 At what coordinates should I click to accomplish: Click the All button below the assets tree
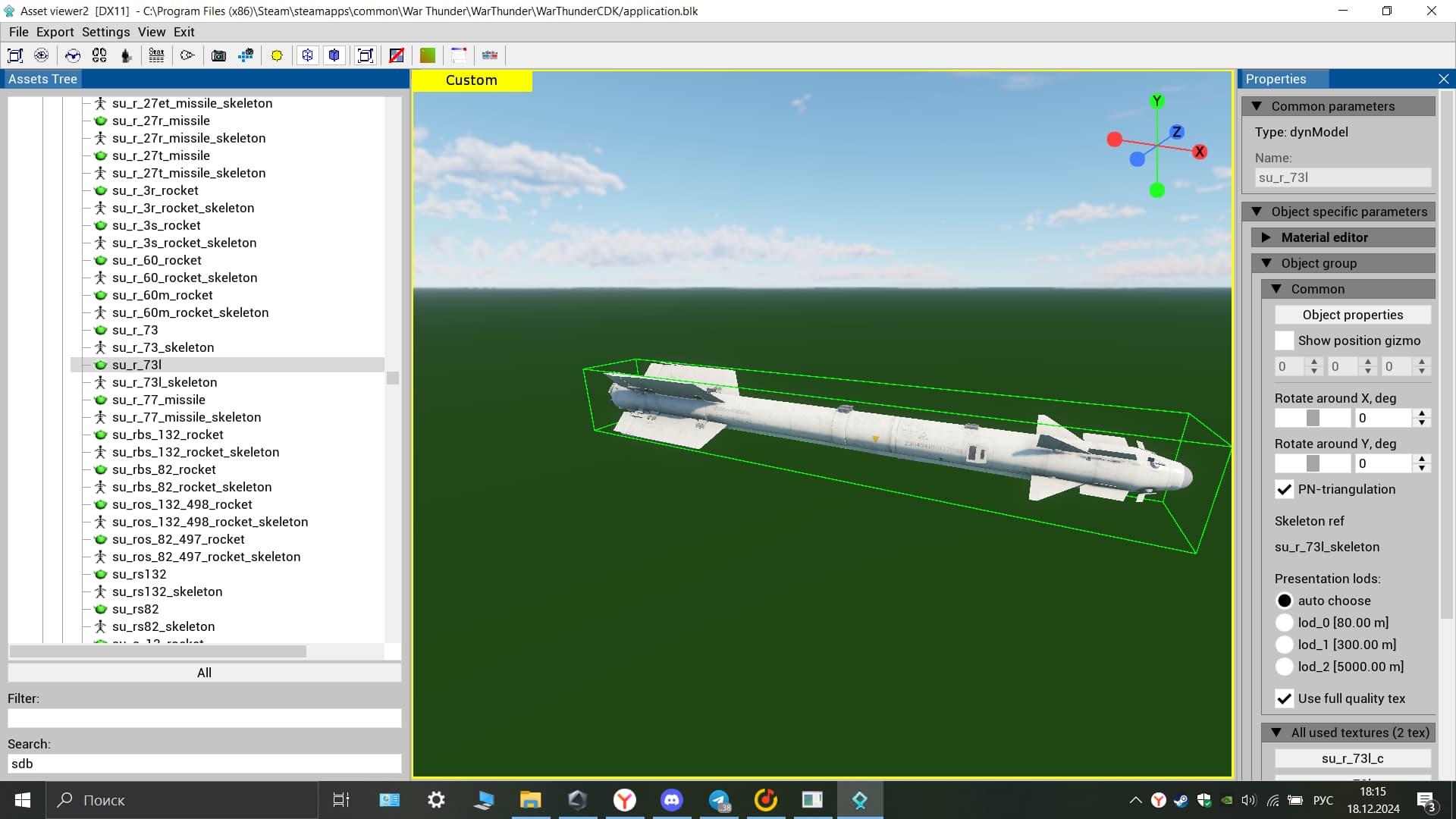click(204, 673)
